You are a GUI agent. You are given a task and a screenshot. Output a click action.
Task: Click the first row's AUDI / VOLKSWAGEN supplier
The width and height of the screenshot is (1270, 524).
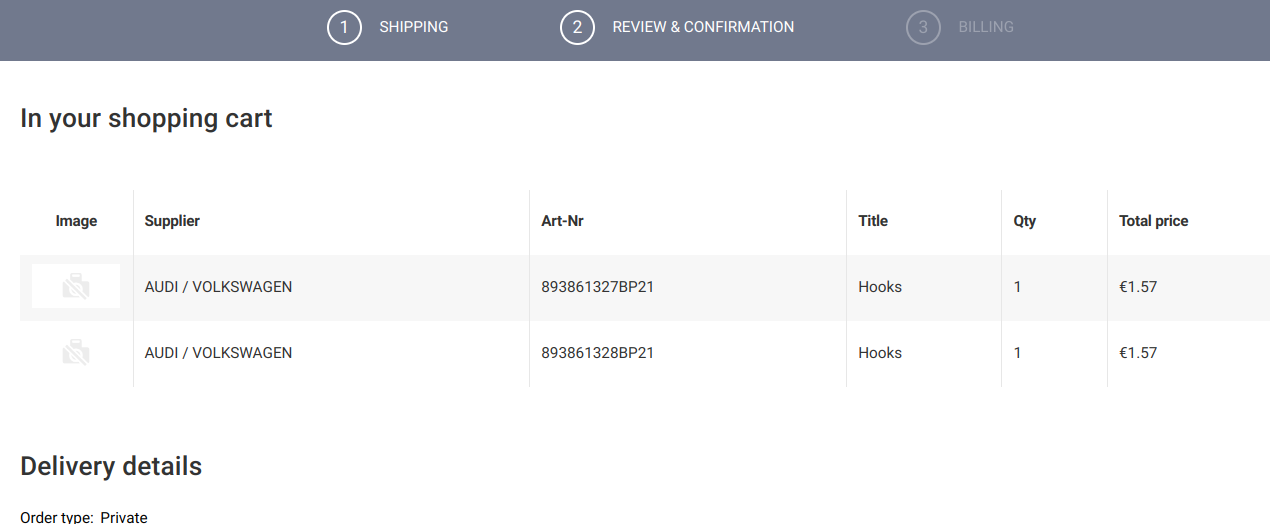click(x=218, y=287)
